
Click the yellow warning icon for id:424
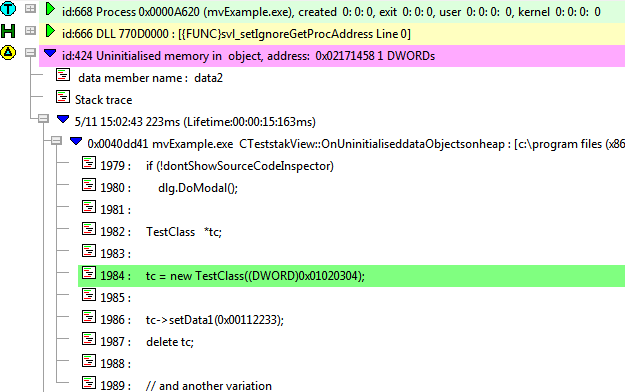point(8,52)
